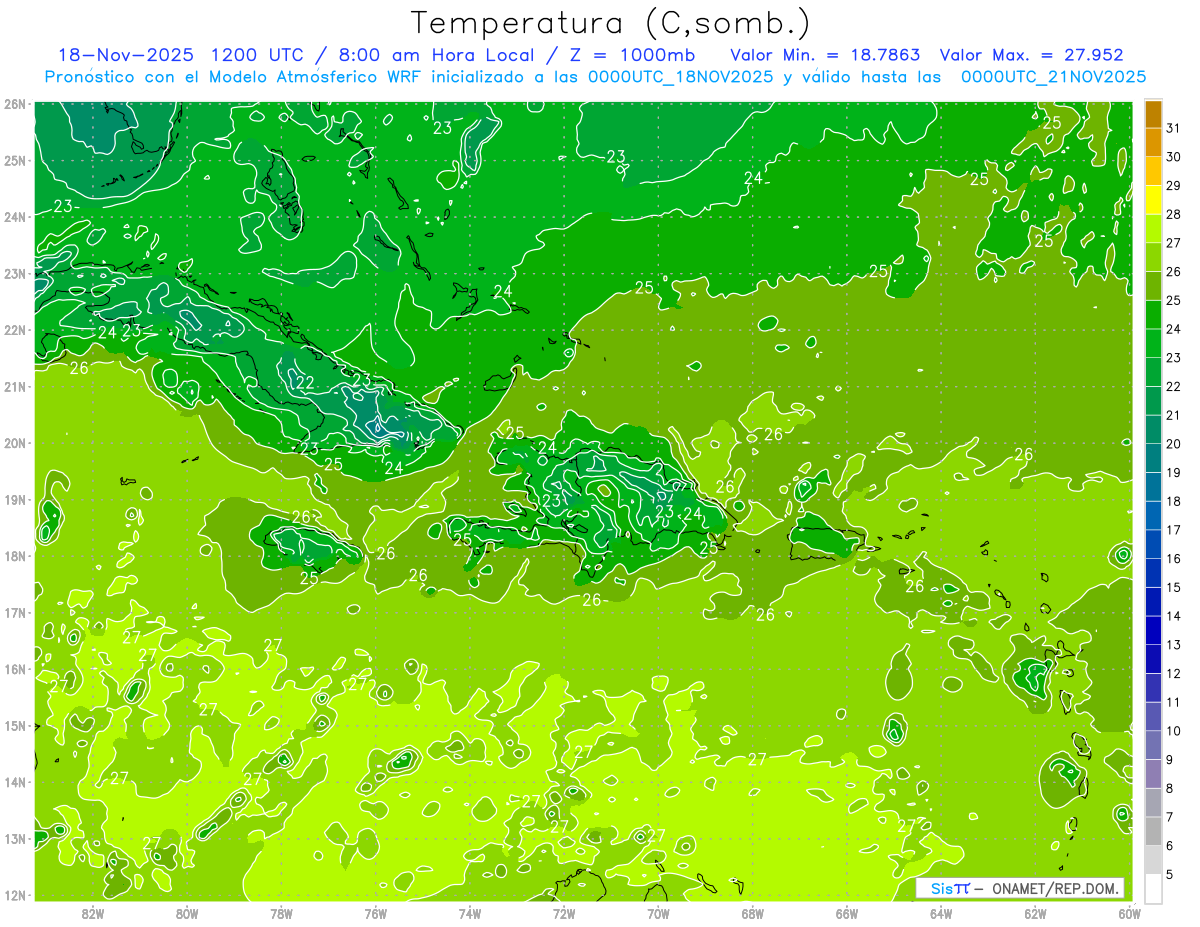Click the legend value label "18"
This screenshot has height=927, width=1200.
tap(1173, 501)
